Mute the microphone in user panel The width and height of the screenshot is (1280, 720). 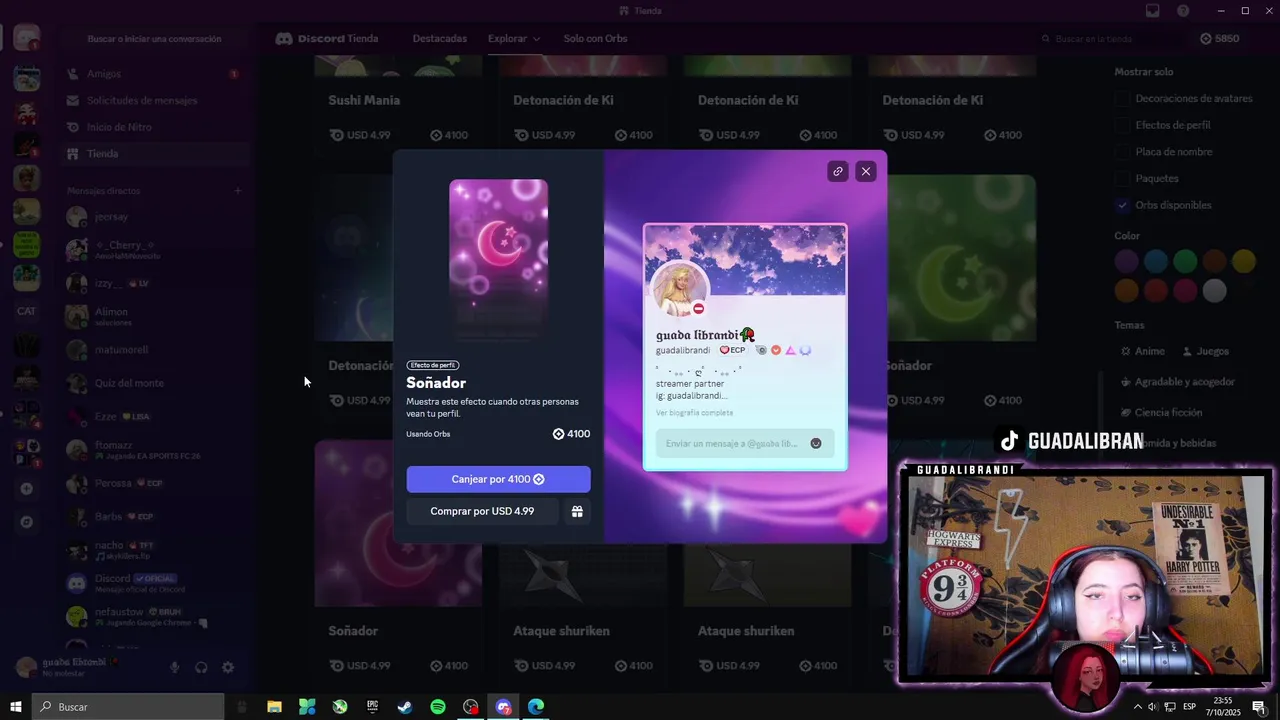175,668
